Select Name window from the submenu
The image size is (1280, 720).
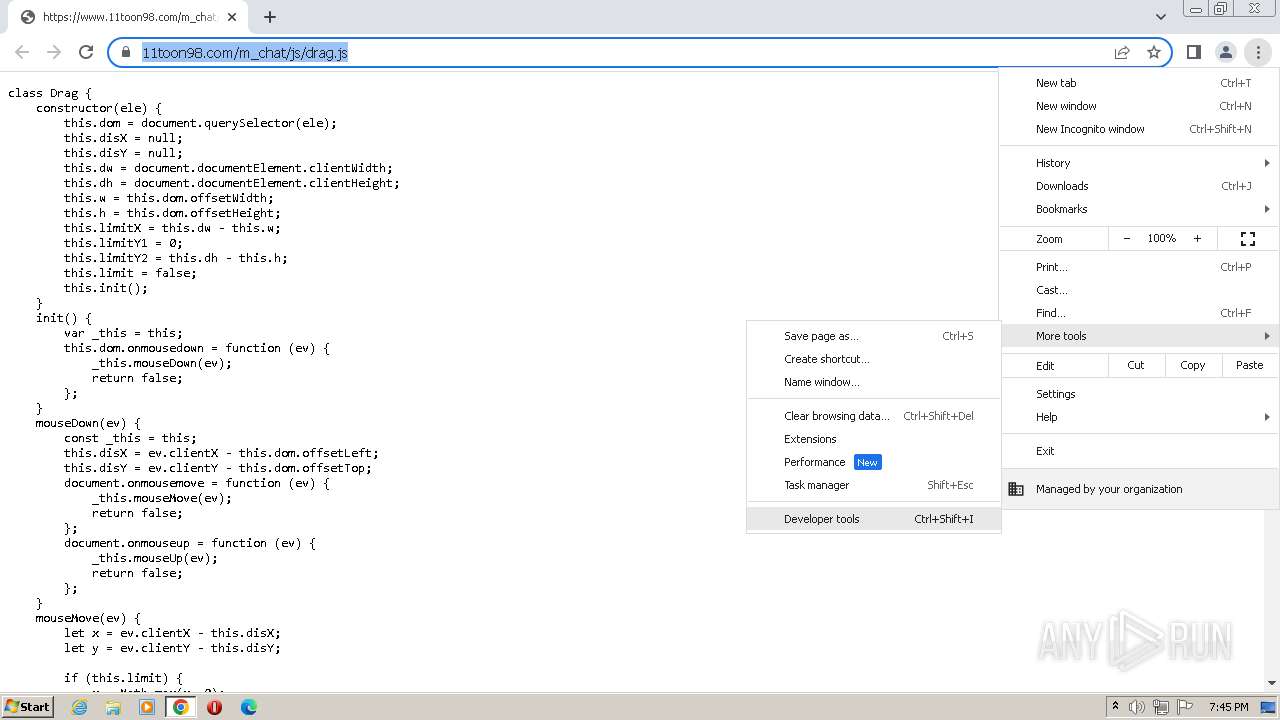pyautogui.click(x=873, y=382)
